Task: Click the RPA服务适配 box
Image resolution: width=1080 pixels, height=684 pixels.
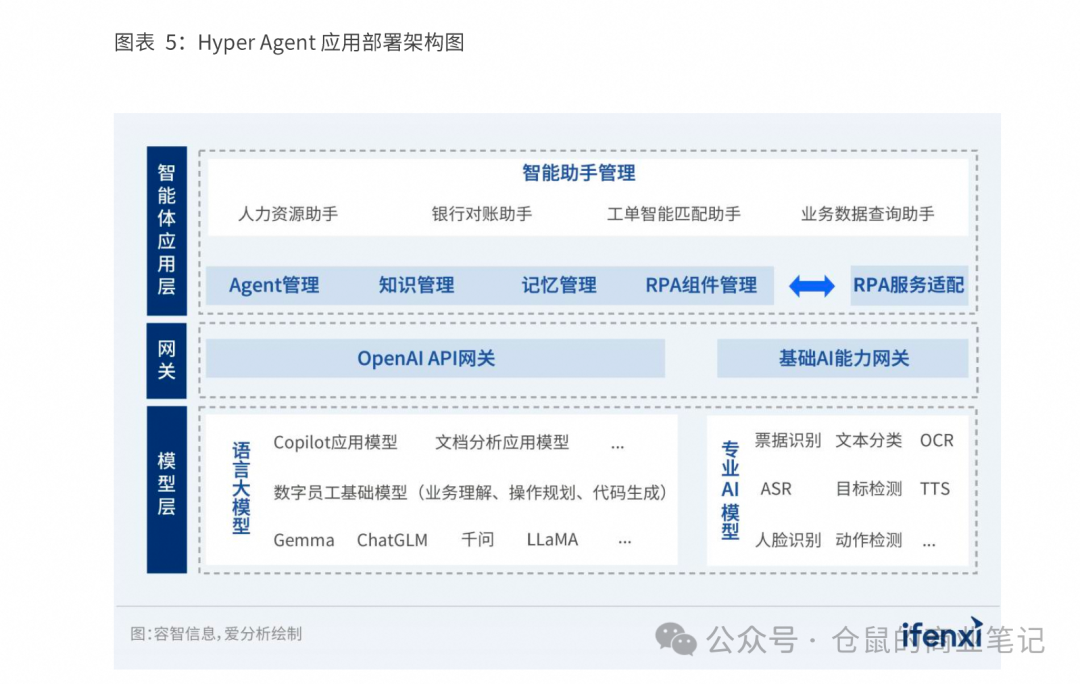Action: tap(909, 285)
